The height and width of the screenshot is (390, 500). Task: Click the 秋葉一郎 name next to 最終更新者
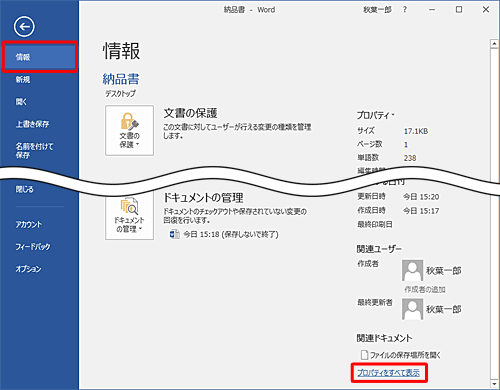[444, 309]
